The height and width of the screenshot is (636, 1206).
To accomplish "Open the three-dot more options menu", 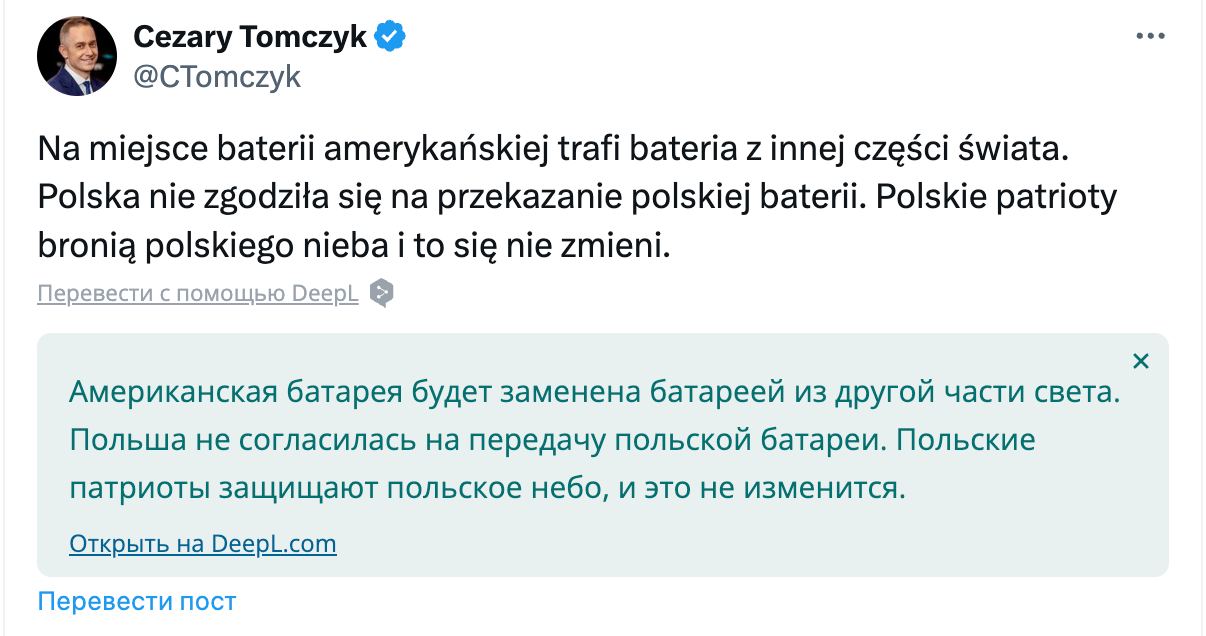I will coord(1150,36).
